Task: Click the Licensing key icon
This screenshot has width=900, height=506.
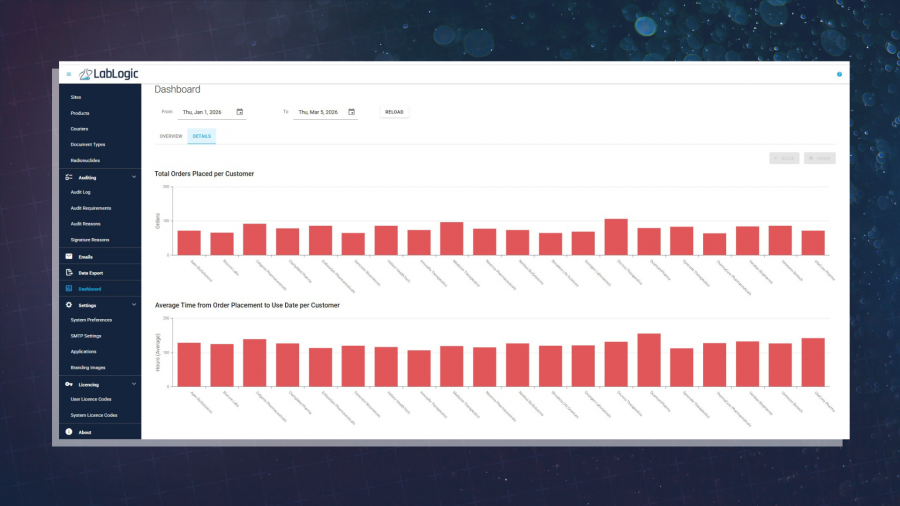Action: click(68, 383)
